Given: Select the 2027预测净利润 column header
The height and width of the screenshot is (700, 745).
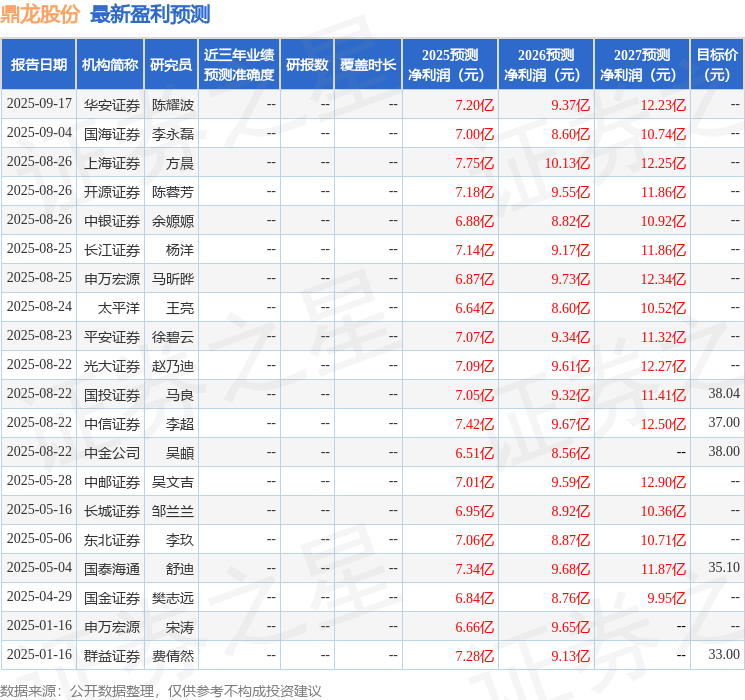Looking at the screenshot, I should pos(642,65).
